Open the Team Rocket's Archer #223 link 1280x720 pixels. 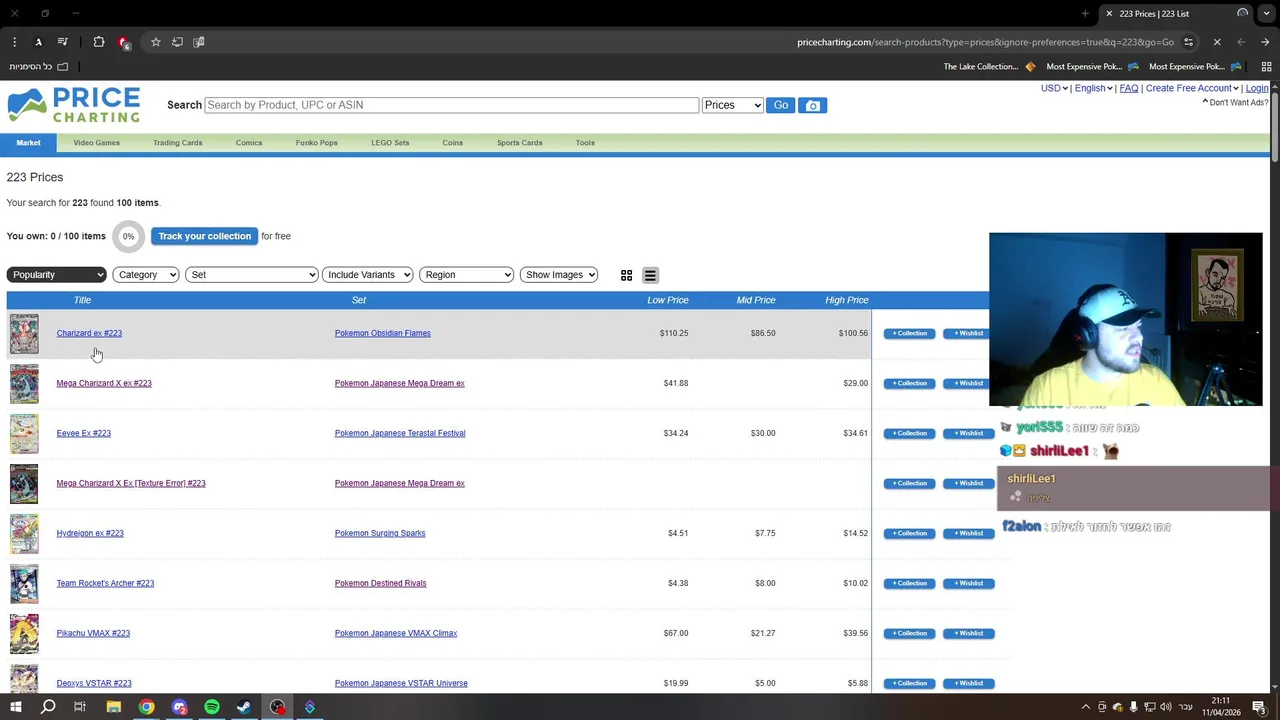pyautogui.click(x=105, y=583)
